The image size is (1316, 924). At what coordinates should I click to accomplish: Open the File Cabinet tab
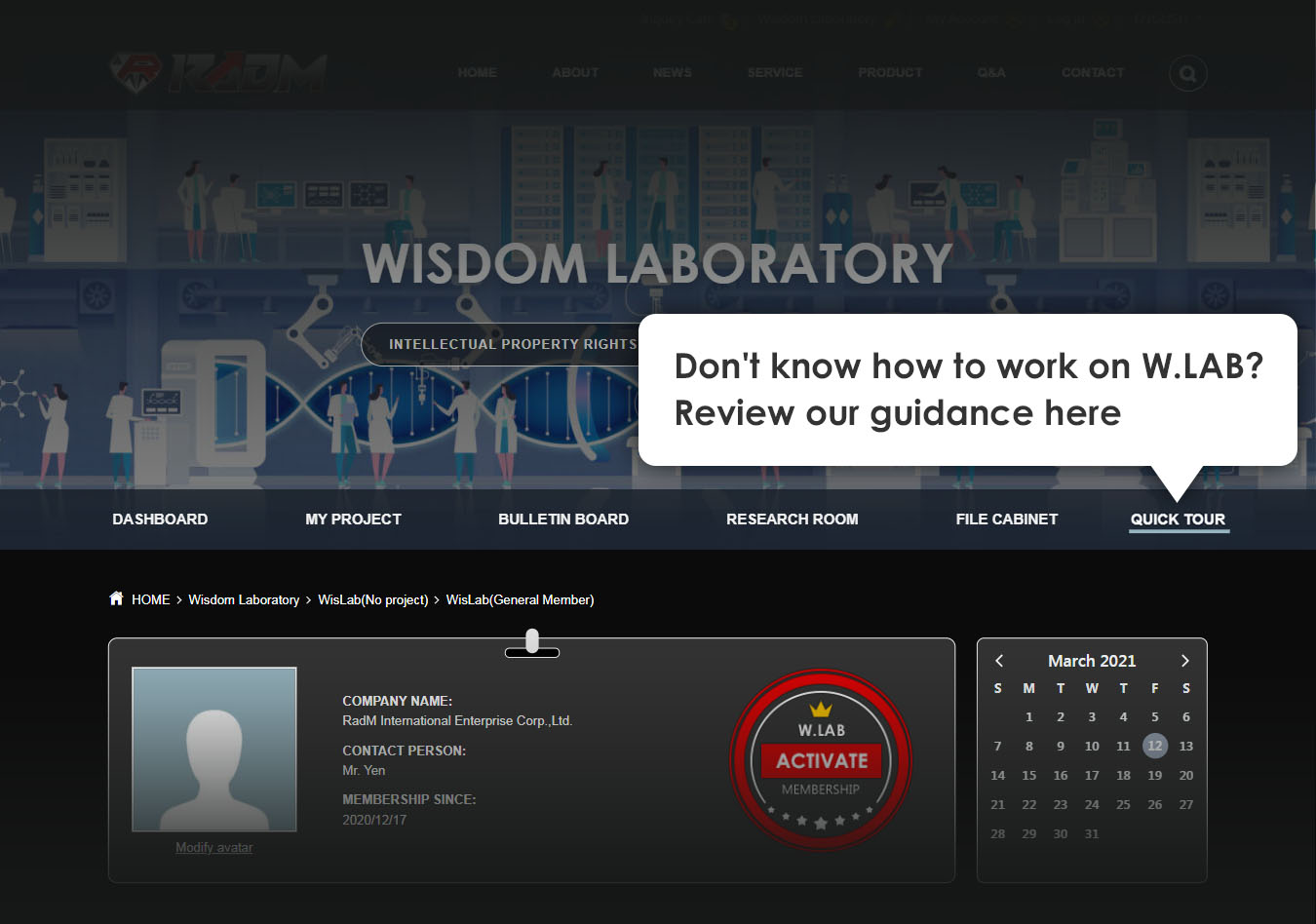pyautogui.click(x=1006, y=520)
